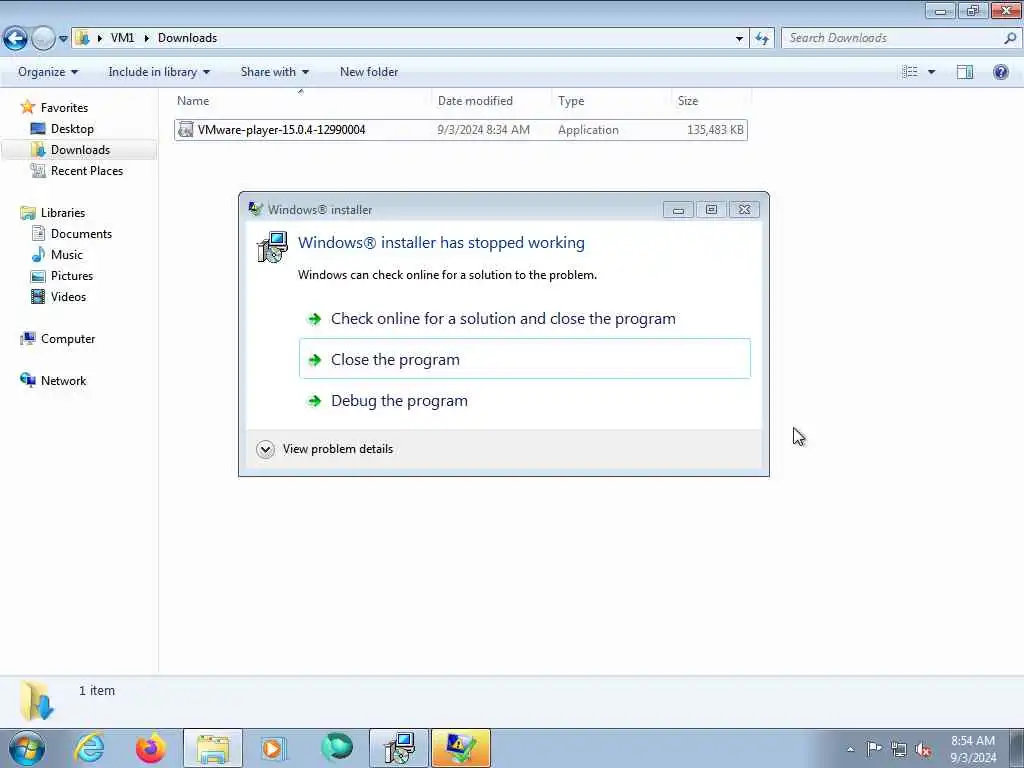This screenshot has height=768, width=1024.
Task: Click the Change your view icon
Action: point(910,72)
